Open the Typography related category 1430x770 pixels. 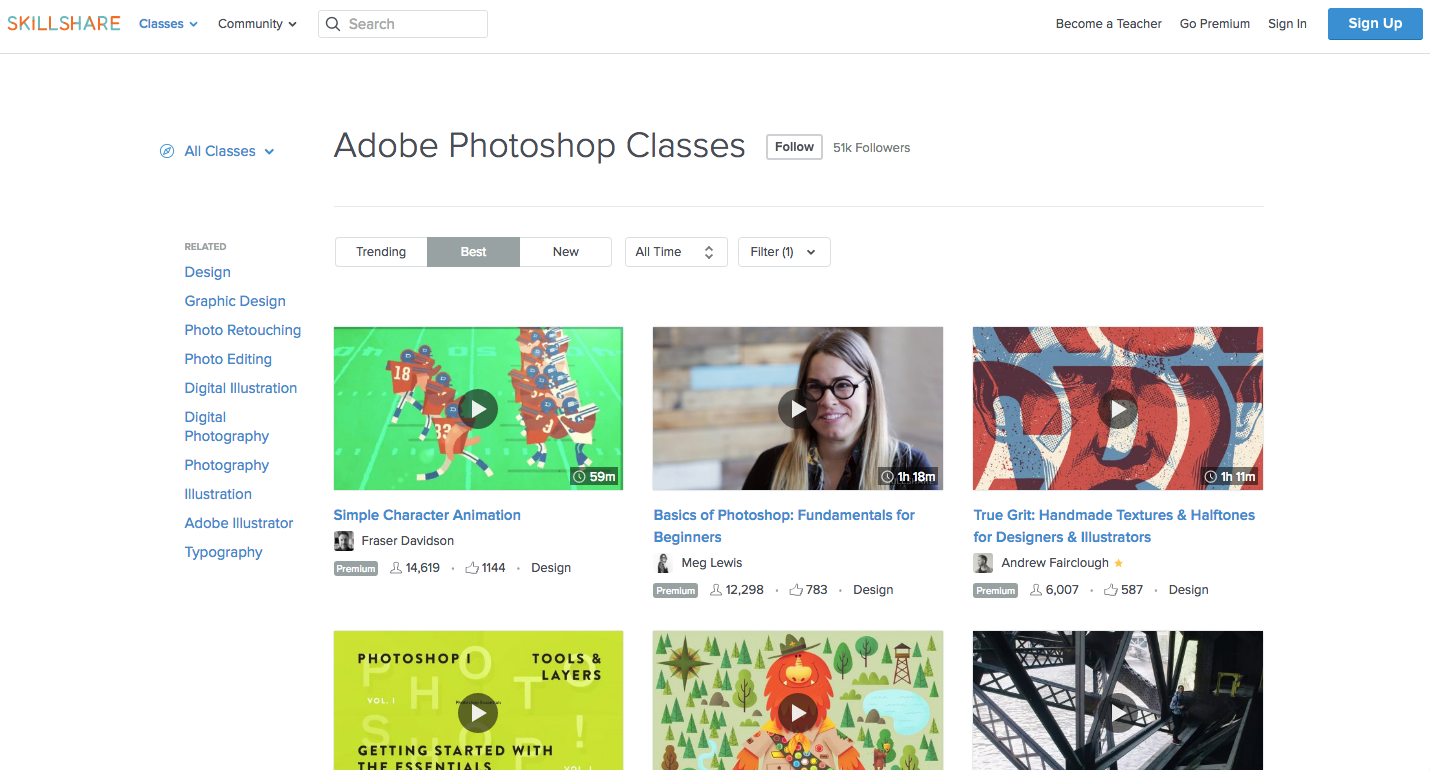(224, 552)
